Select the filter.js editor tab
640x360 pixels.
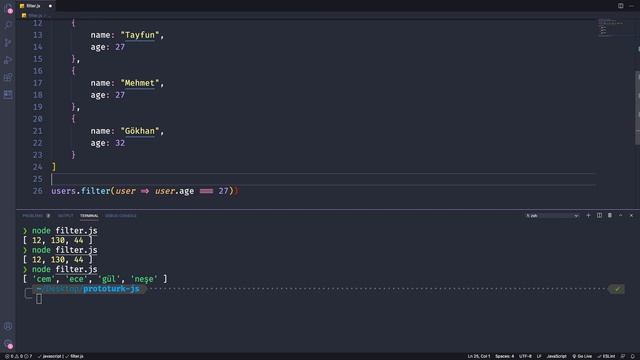36,6
